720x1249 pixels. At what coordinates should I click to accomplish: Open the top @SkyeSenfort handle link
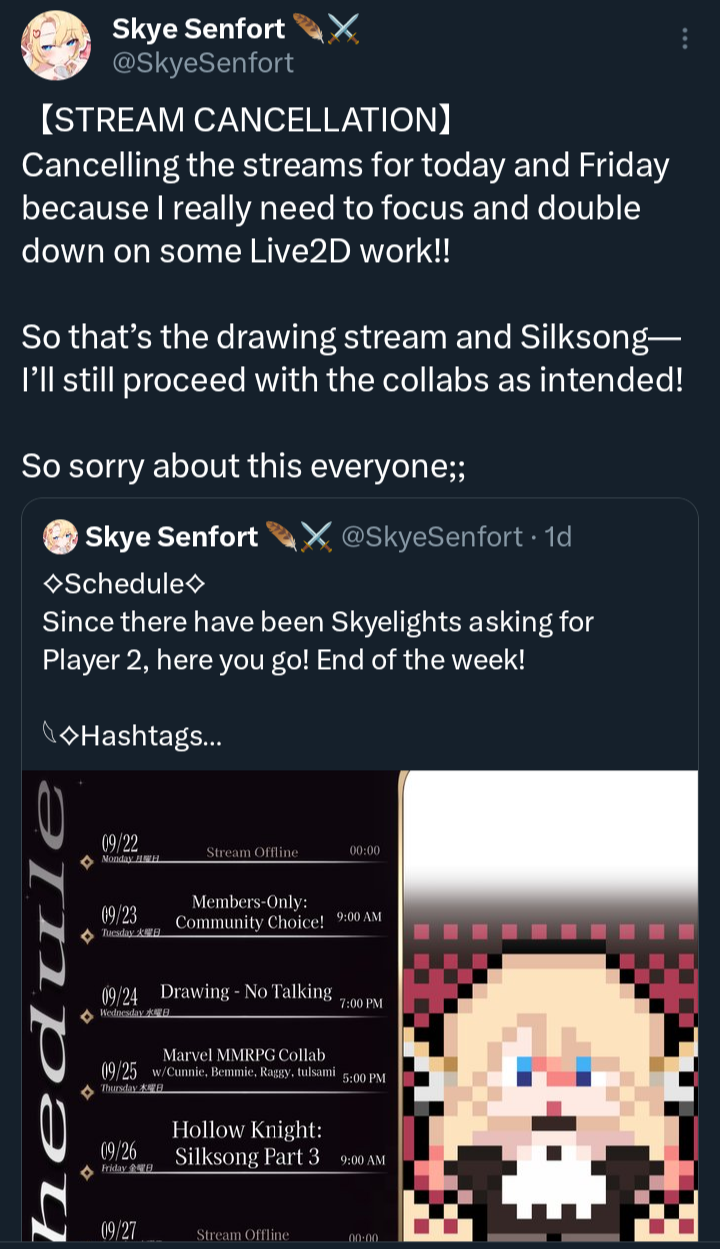point(203,63)
